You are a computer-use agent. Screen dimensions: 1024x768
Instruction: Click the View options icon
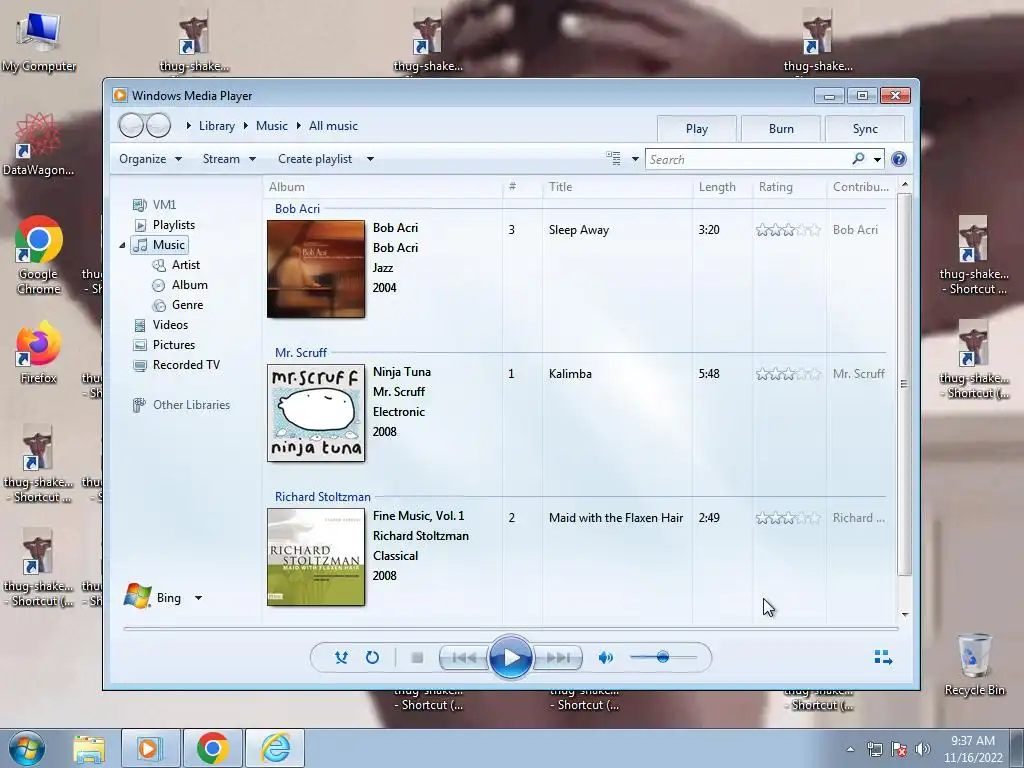[613, 159]
